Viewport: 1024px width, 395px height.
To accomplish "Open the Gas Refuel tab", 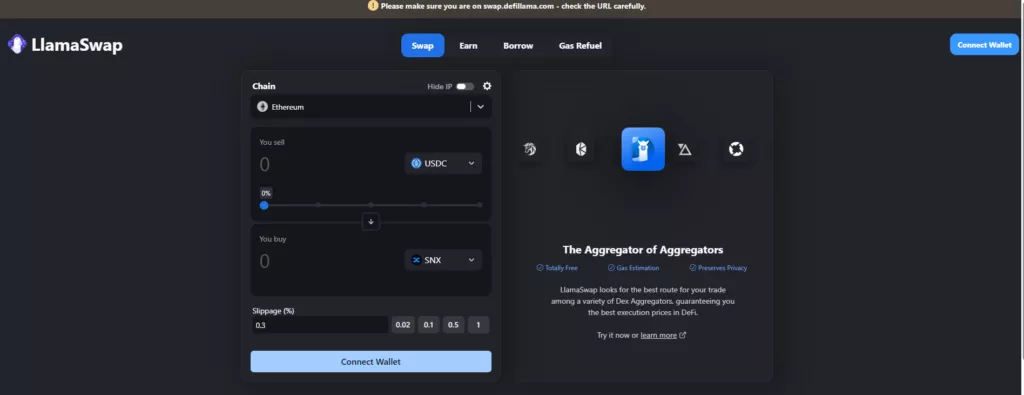I will [580, 46].
